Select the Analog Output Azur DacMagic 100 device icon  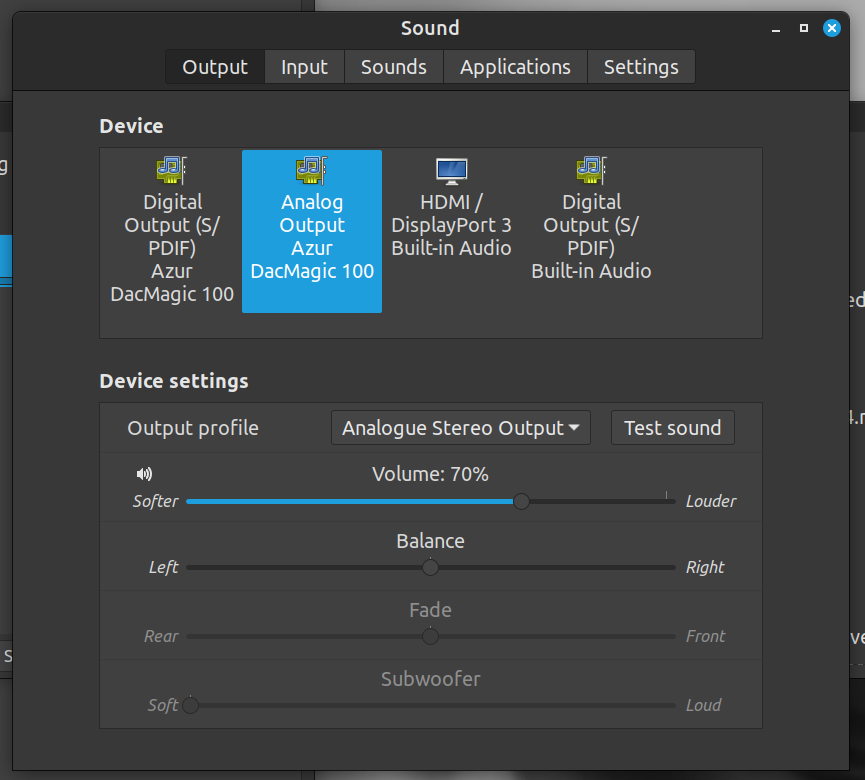pyautogui.click(x=312, y=170)
